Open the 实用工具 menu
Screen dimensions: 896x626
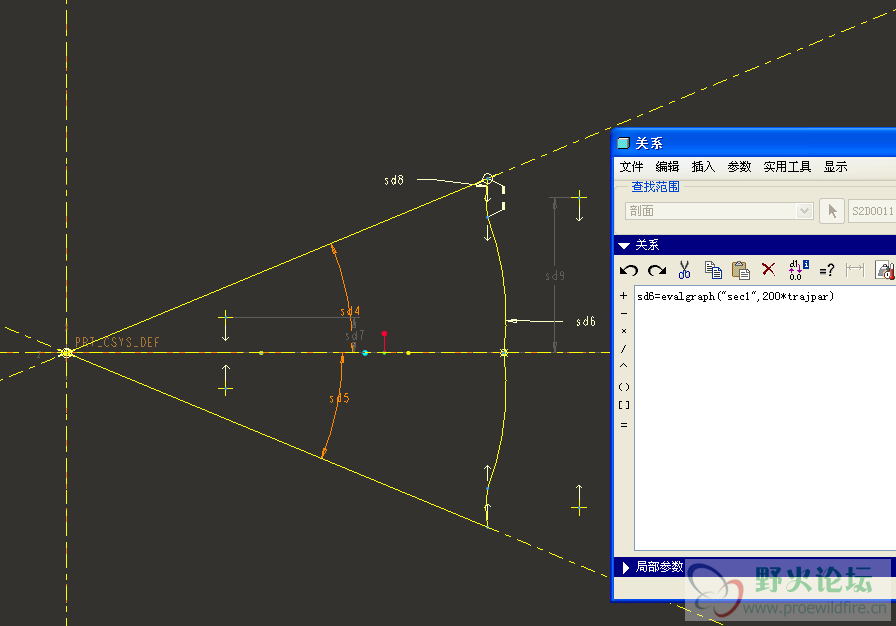[x=787, y=167]
